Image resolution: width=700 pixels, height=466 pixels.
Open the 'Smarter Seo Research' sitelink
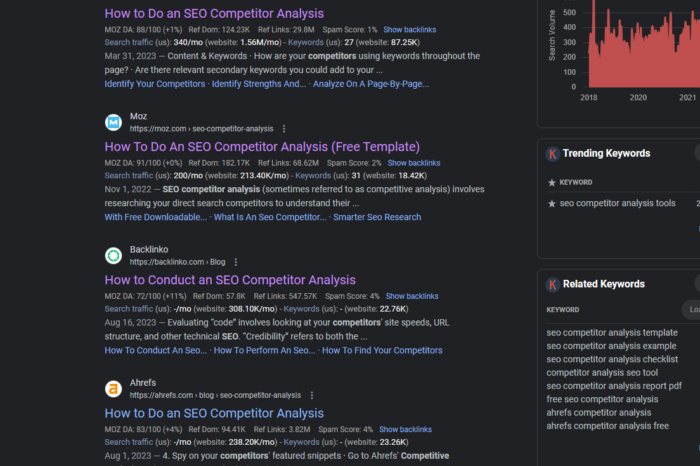coord(377,217)
